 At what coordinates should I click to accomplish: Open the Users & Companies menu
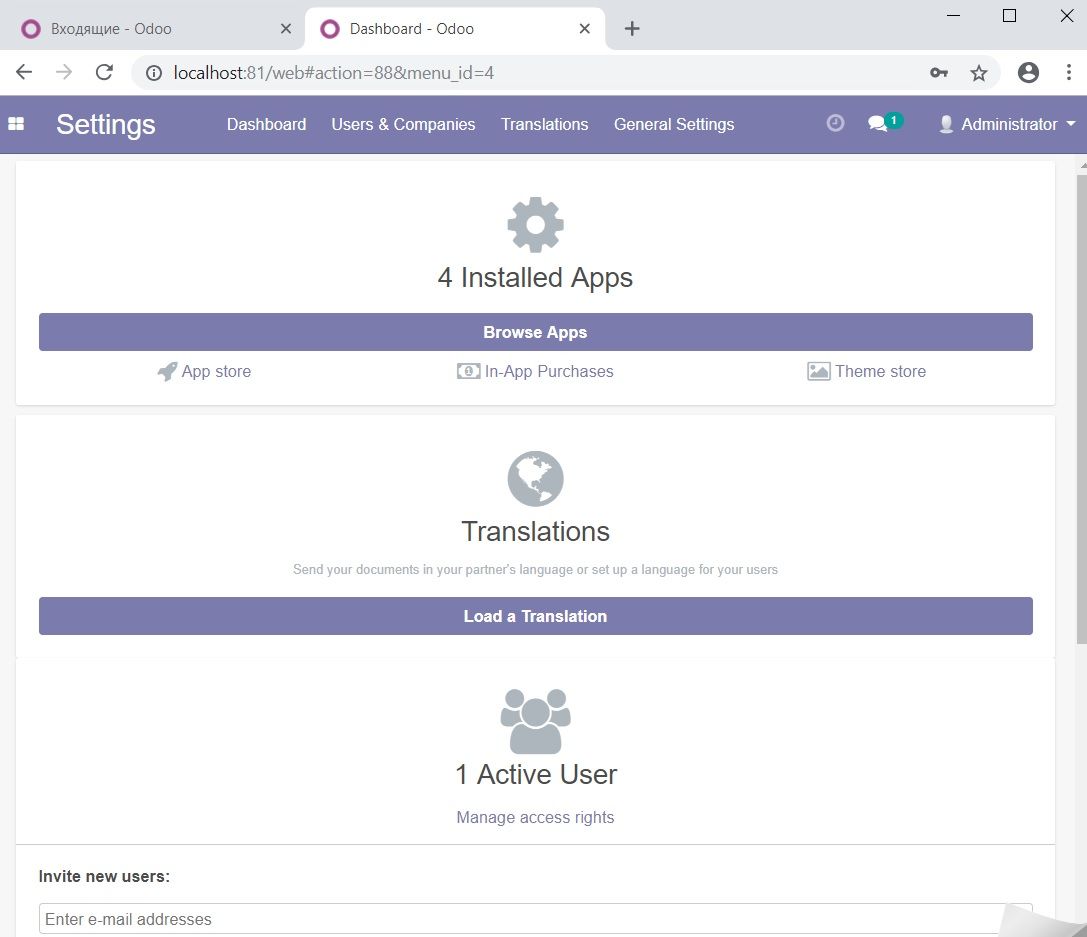(x=403, y=124)
